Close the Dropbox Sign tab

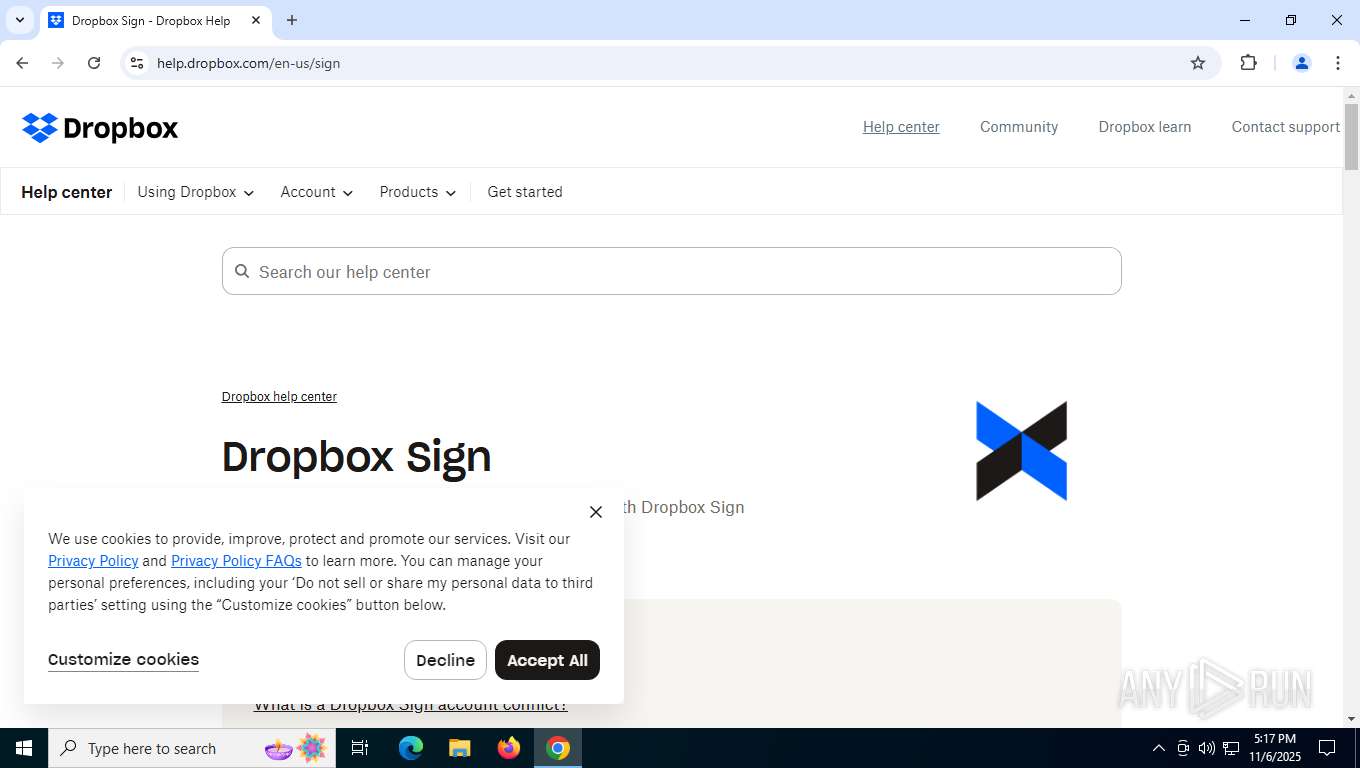point(256,20)
